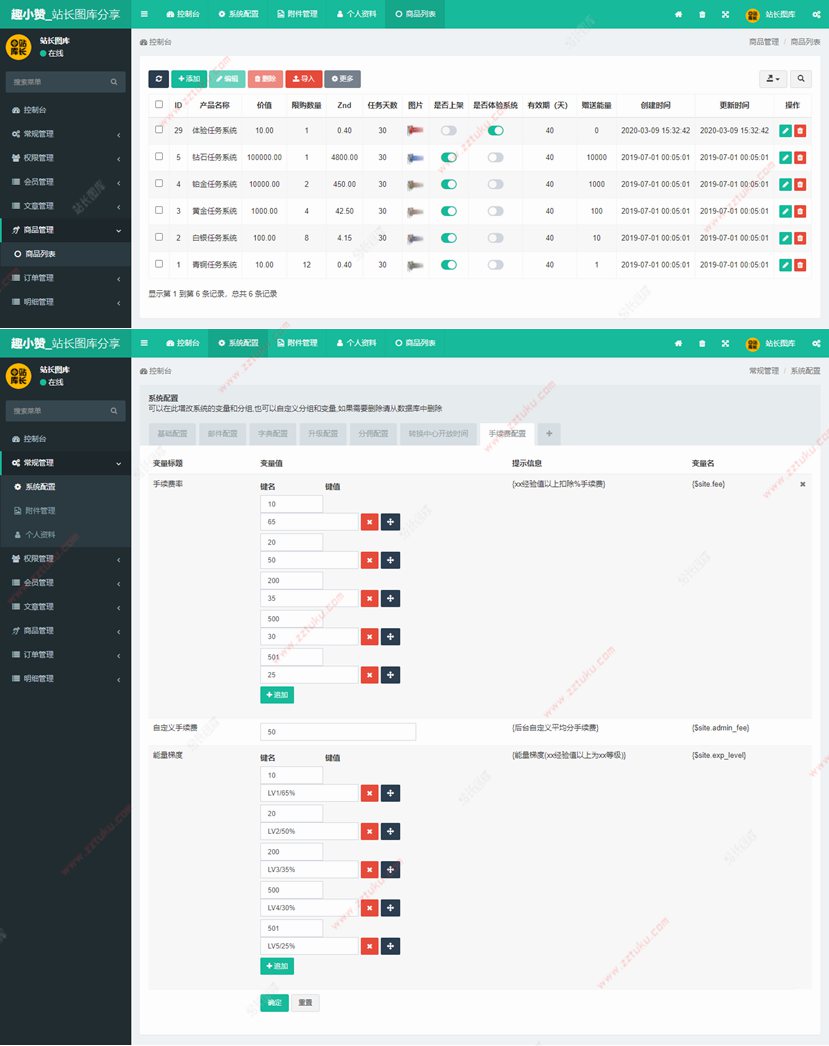
Task: Delete the 手续费率 variable via the row-end X
Action: point(802,484)
